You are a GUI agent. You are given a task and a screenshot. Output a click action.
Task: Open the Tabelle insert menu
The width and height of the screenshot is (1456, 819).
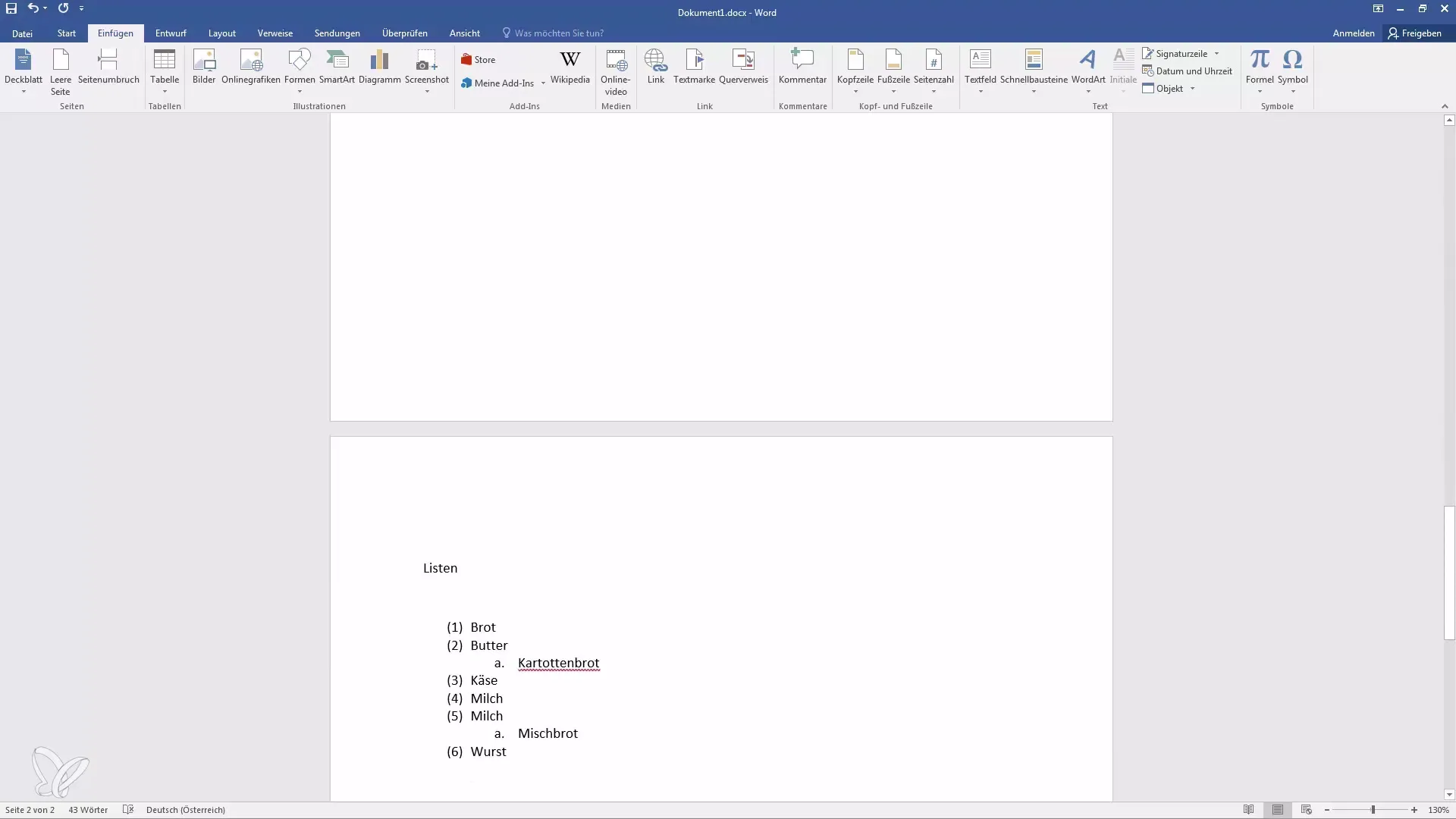tap(165, 71)
